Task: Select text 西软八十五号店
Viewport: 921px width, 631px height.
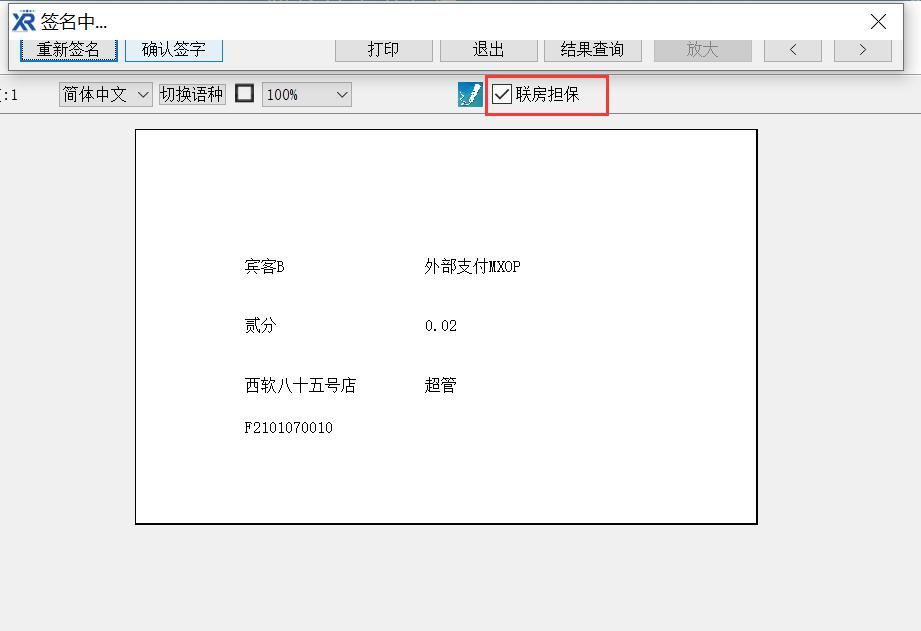Action: (x=300, y=385)
